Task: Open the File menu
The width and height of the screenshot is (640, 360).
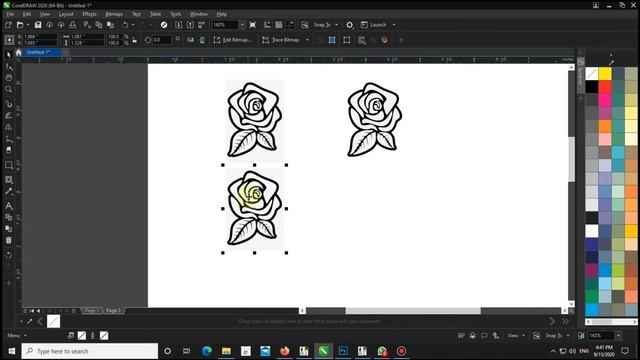Action: (x=10, y=14)
